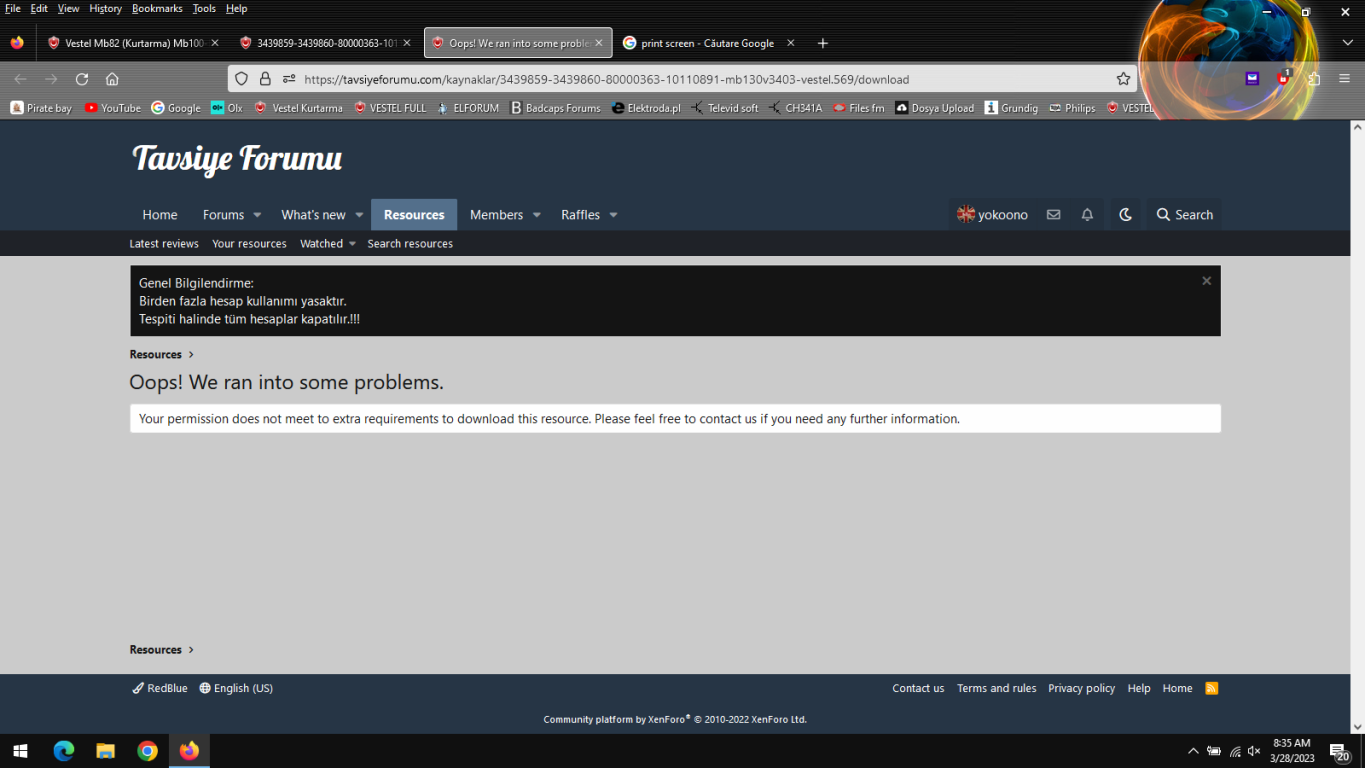Open the Firefox File menu
1365x768 pixels.
[x=13, y=8]
